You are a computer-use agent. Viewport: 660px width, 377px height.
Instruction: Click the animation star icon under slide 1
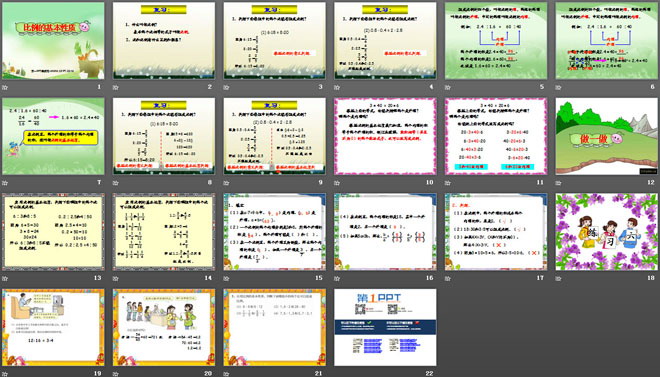[x=5, y=88]
